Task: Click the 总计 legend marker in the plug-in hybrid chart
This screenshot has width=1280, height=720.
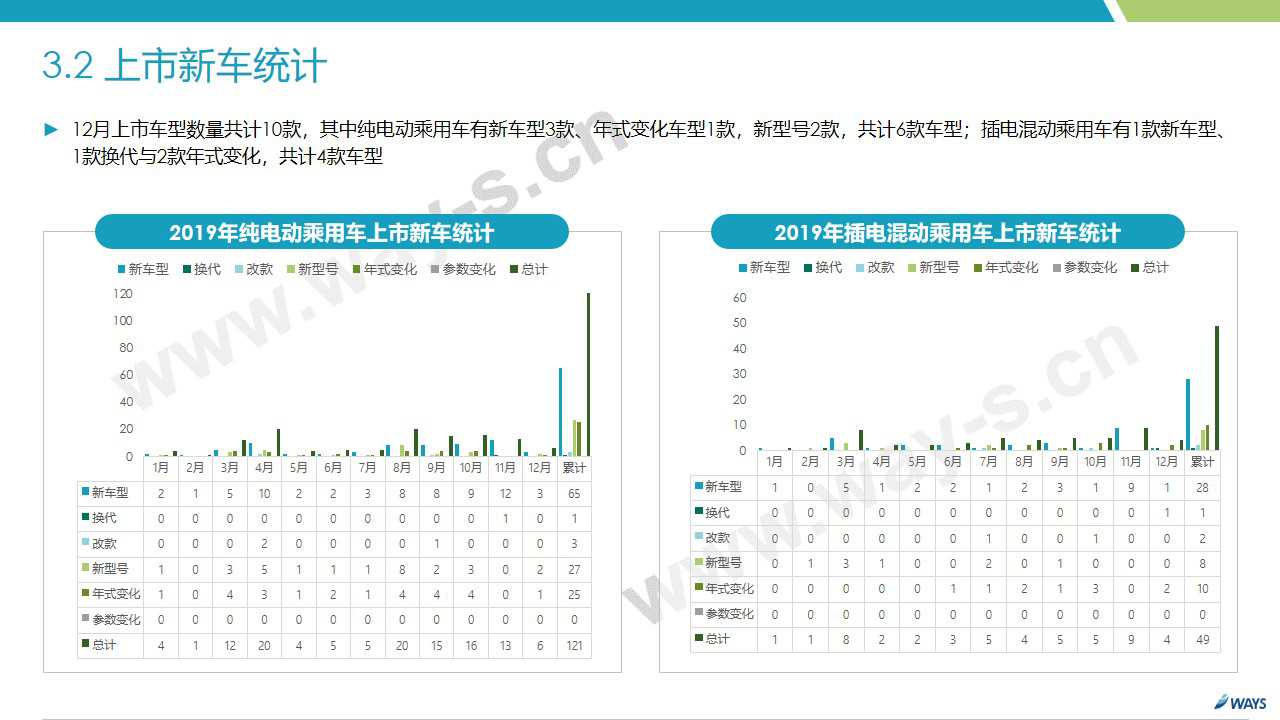Action: [1135, 267]
